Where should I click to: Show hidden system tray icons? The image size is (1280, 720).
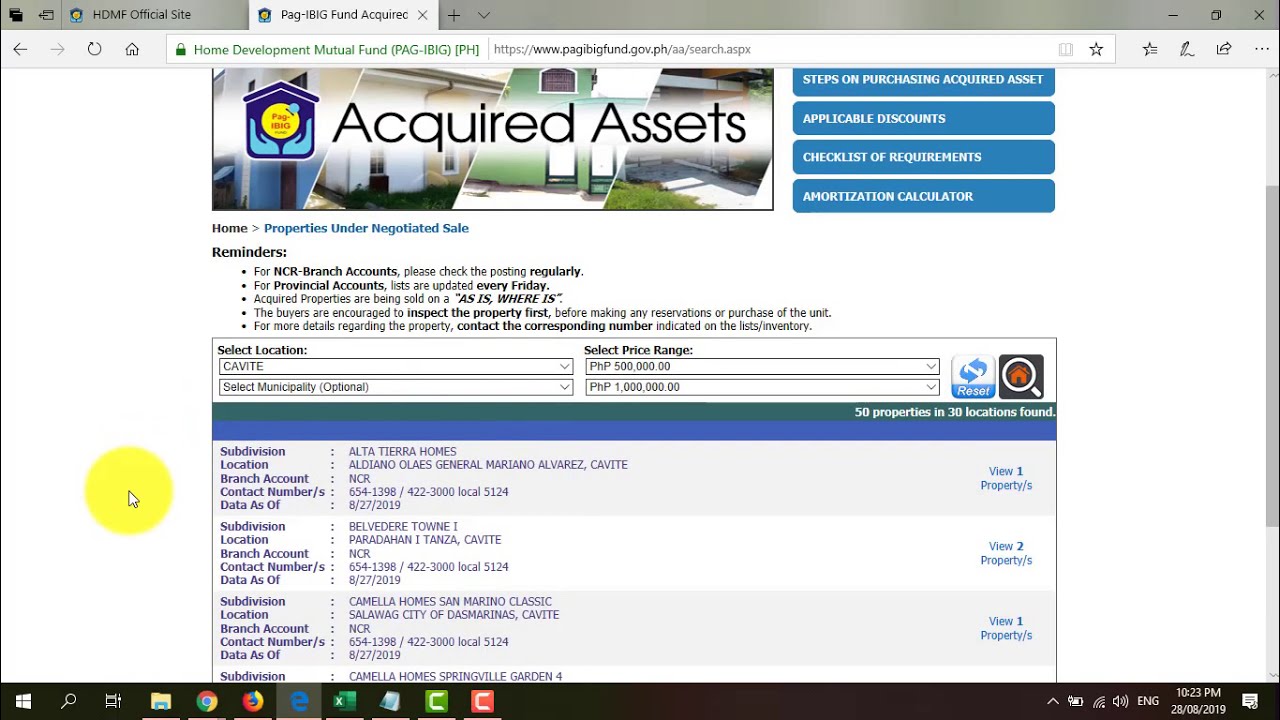tap(1052, 702)
